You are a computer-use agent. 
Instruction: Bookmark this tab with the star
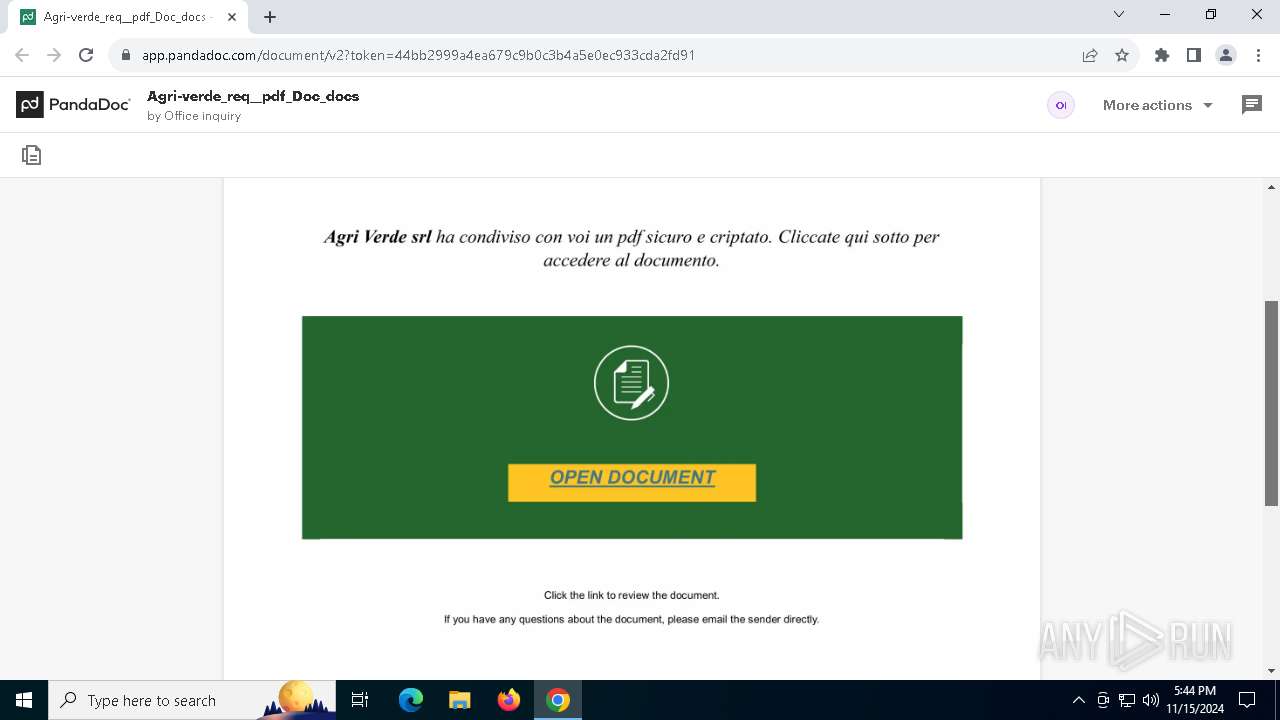tap(1122, 55)
